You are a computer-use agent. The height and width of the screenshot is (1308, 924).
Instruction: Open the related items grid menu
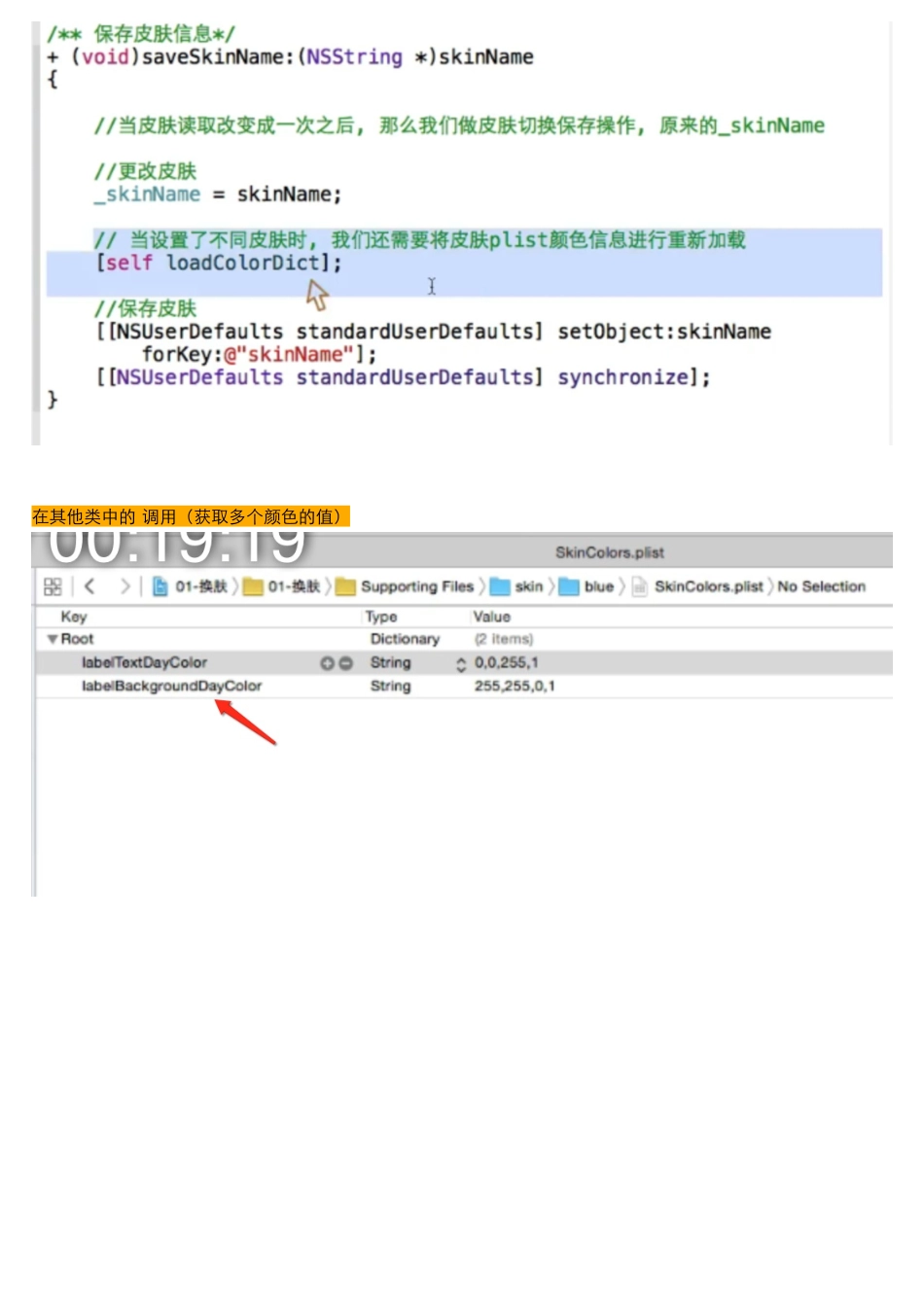click(53, 586)
